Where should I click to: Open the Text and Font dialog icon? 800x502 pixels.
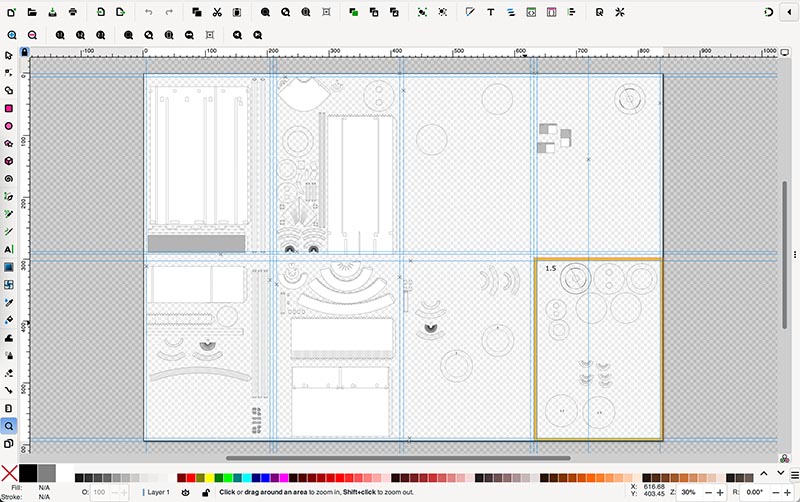491,12
